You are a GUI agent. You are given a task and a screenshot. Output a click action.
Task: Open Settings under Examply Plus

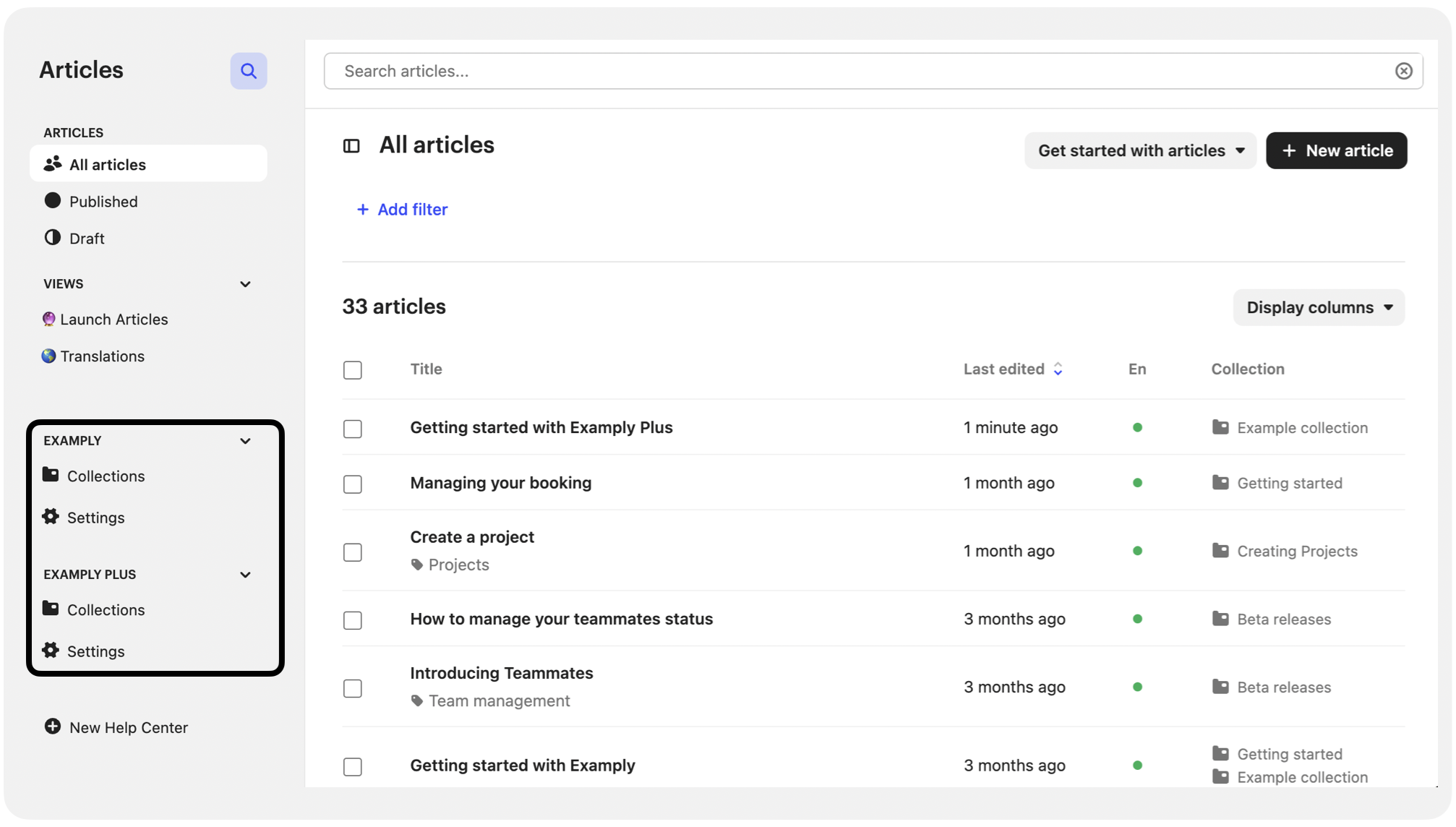(x=95, y=651)
